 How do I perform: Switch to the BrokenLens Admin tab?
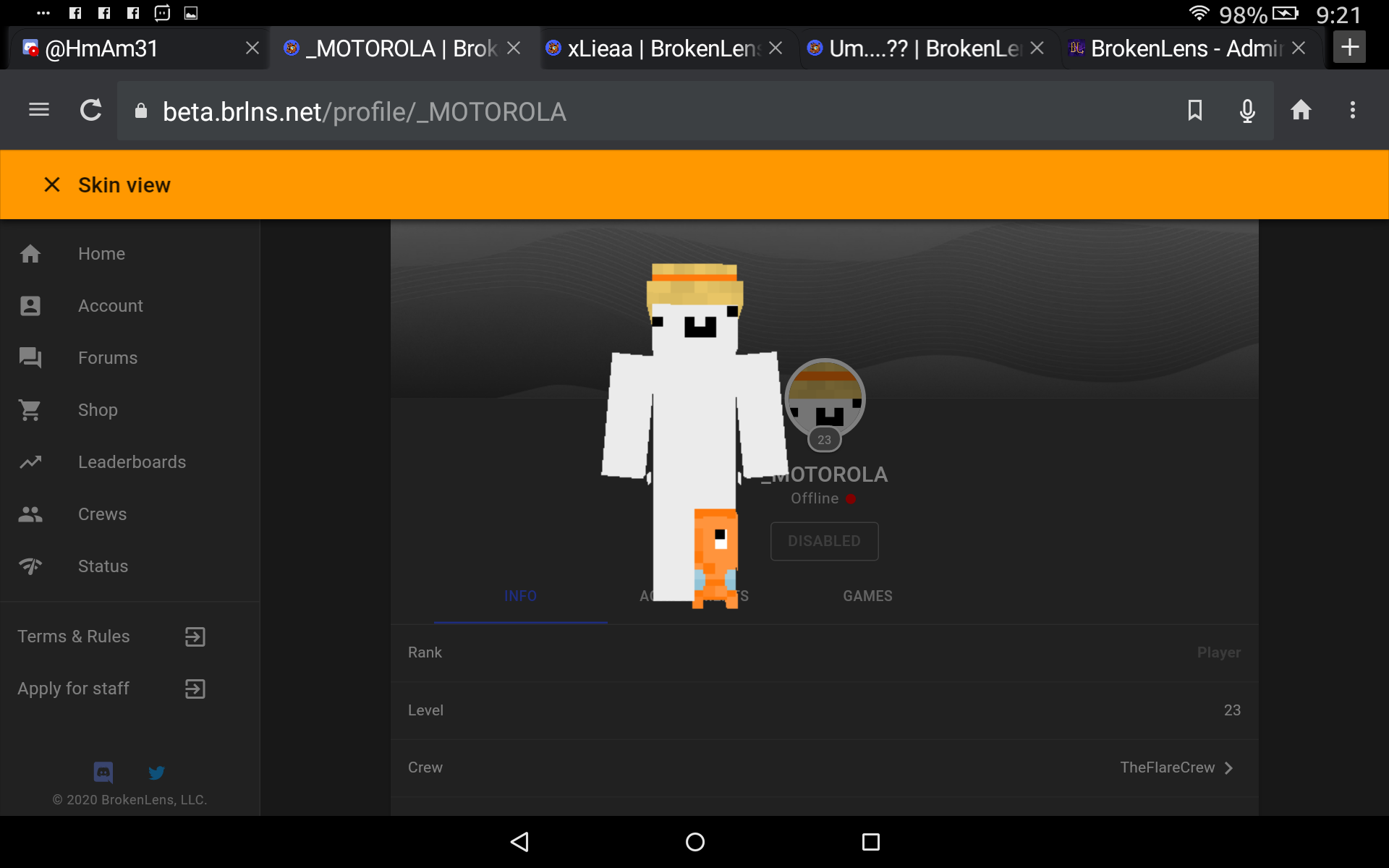(x=1186, y=48)
